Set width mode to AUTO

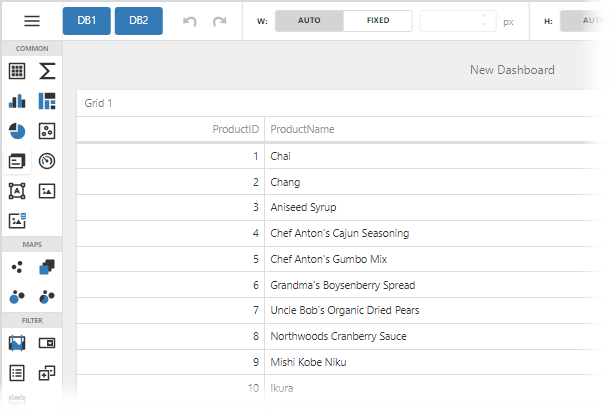(309, 21)
